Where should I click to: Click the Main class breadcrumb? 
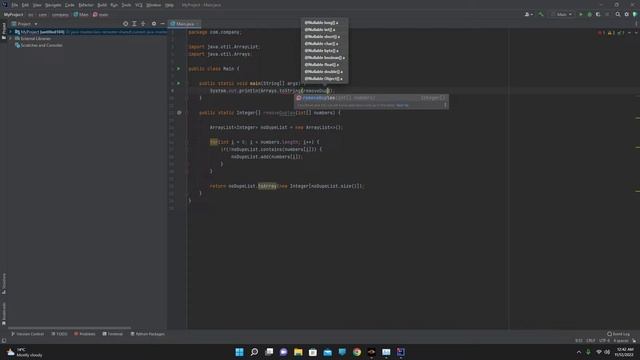81,14
